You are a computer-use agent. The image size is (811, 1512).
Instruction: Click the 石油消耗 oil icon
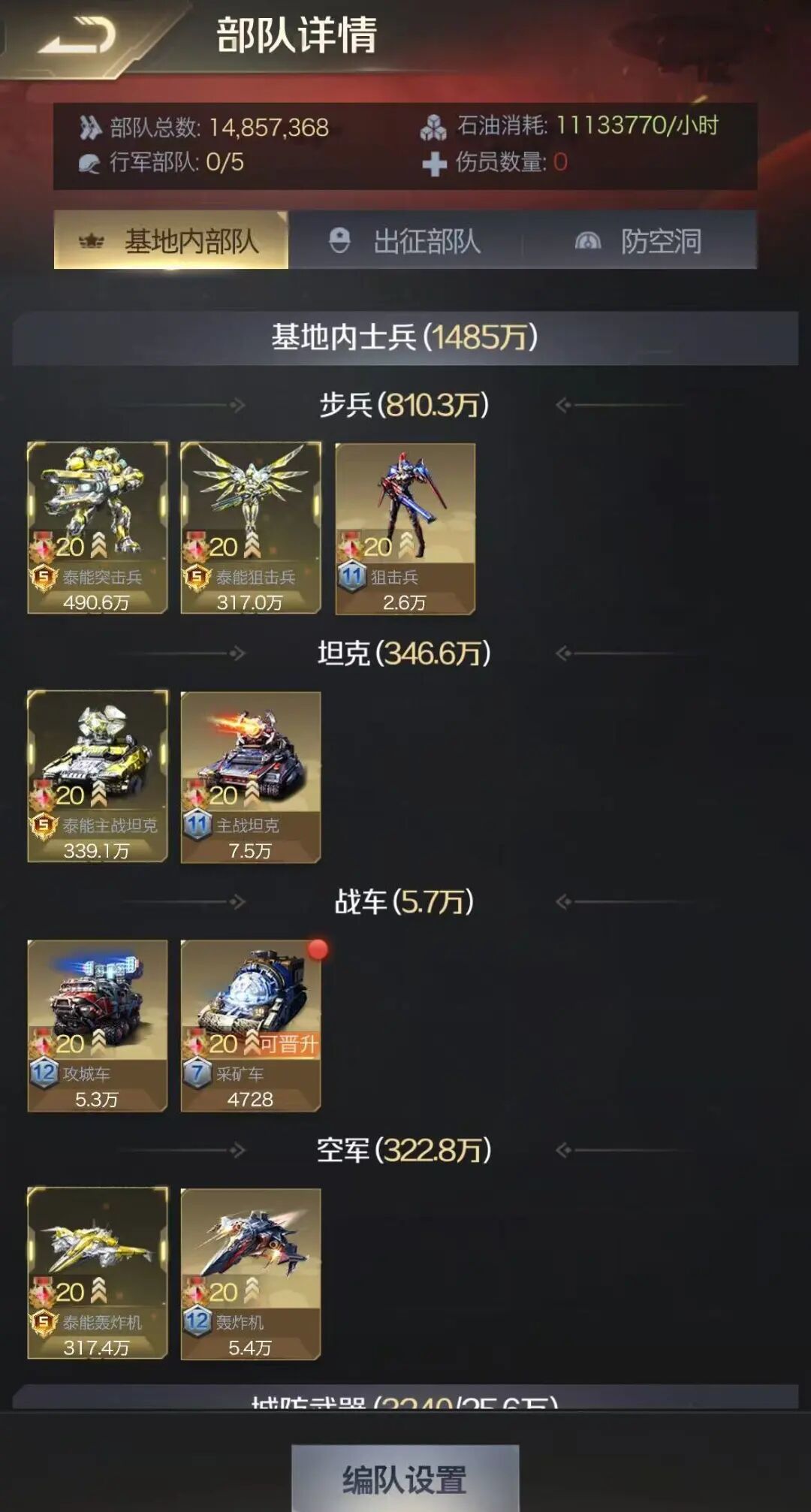[433, 128]
